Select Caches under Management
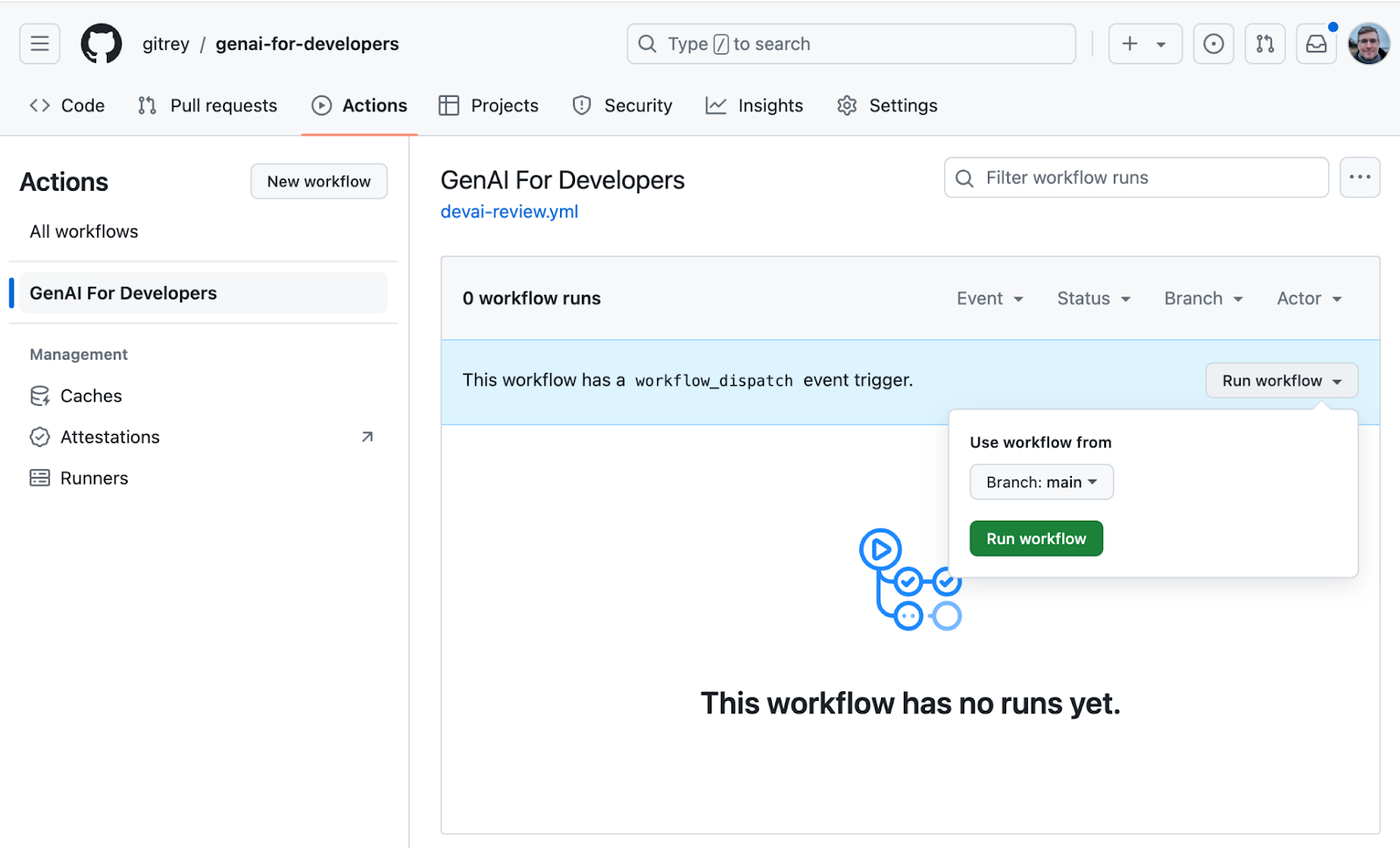The image size is (1400, 848). point(90,396)
